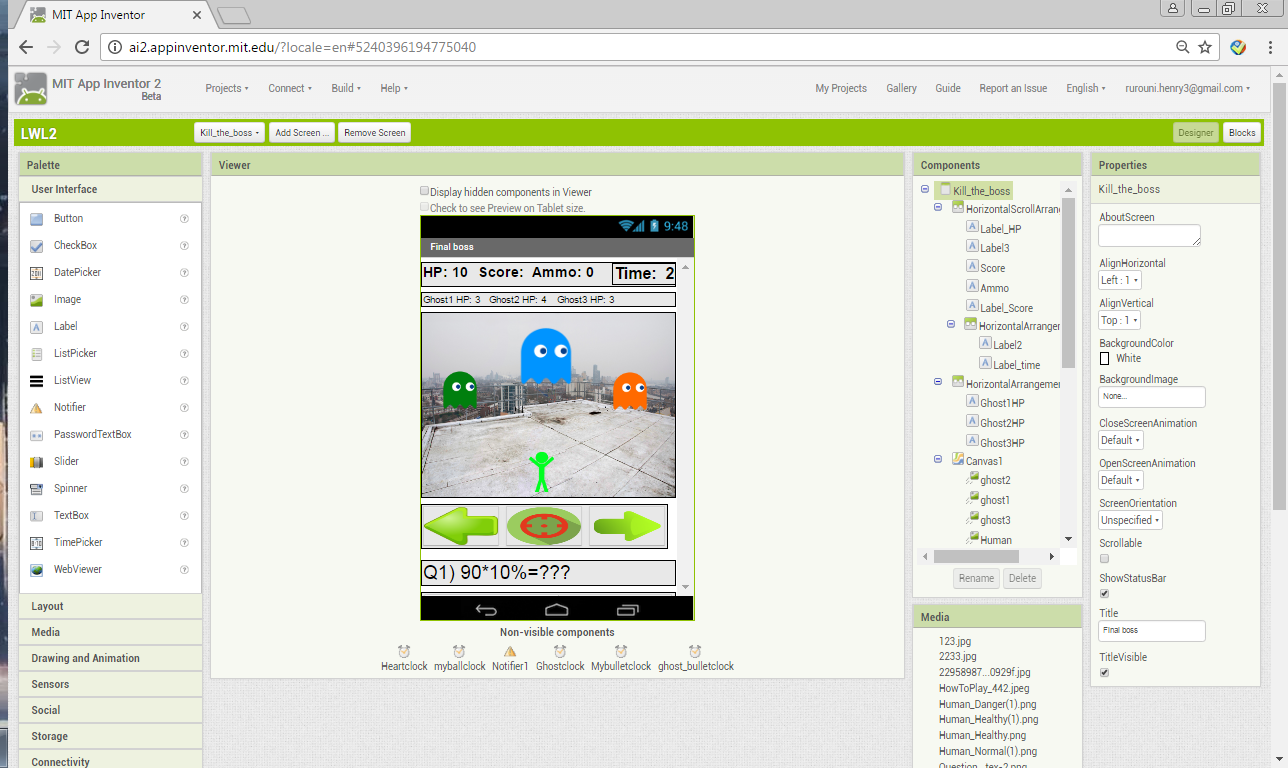1288x768 pixels.
Task: Click the Components panel horizontal scrollbar
Action: point(975,556)
